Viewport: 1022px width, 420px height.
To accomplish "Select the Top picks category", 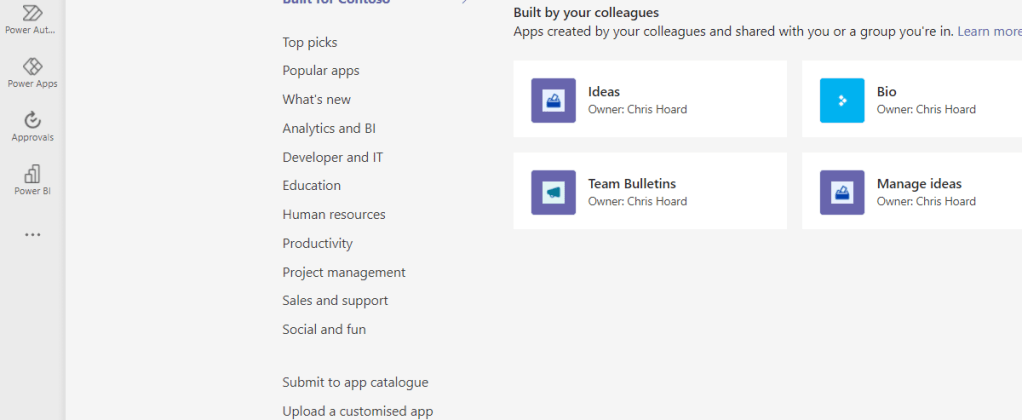I will click(x=310, y=42).
